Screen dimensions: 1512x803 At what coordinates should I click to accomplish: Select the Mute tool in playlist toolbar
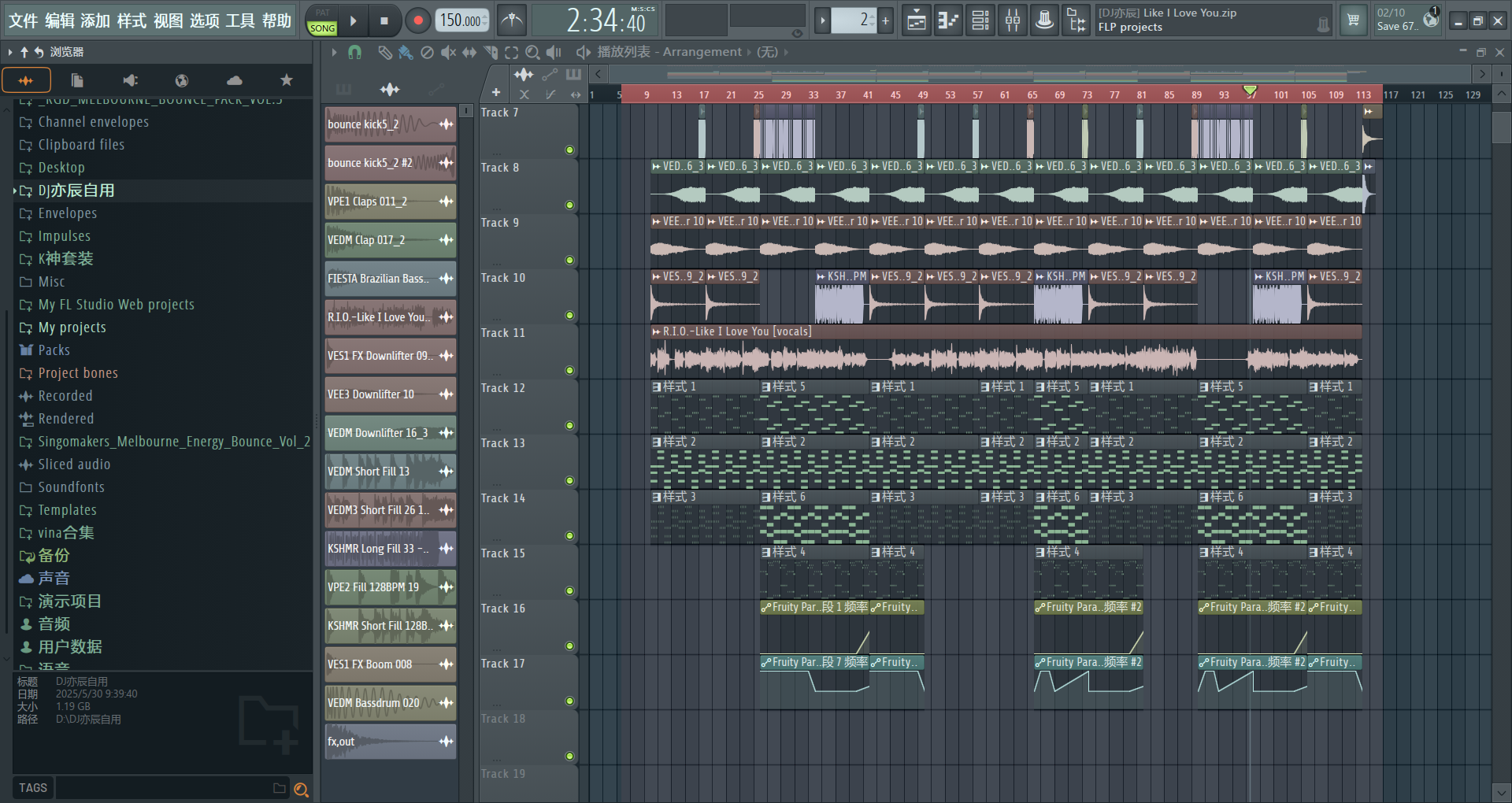click(x=448, y=52)
